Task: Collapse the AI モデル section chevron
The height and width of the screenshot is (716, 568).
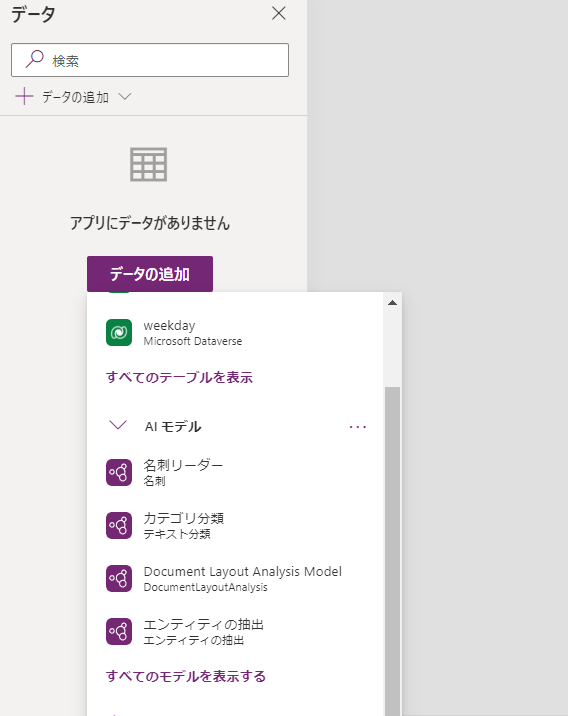Action: 118,426
